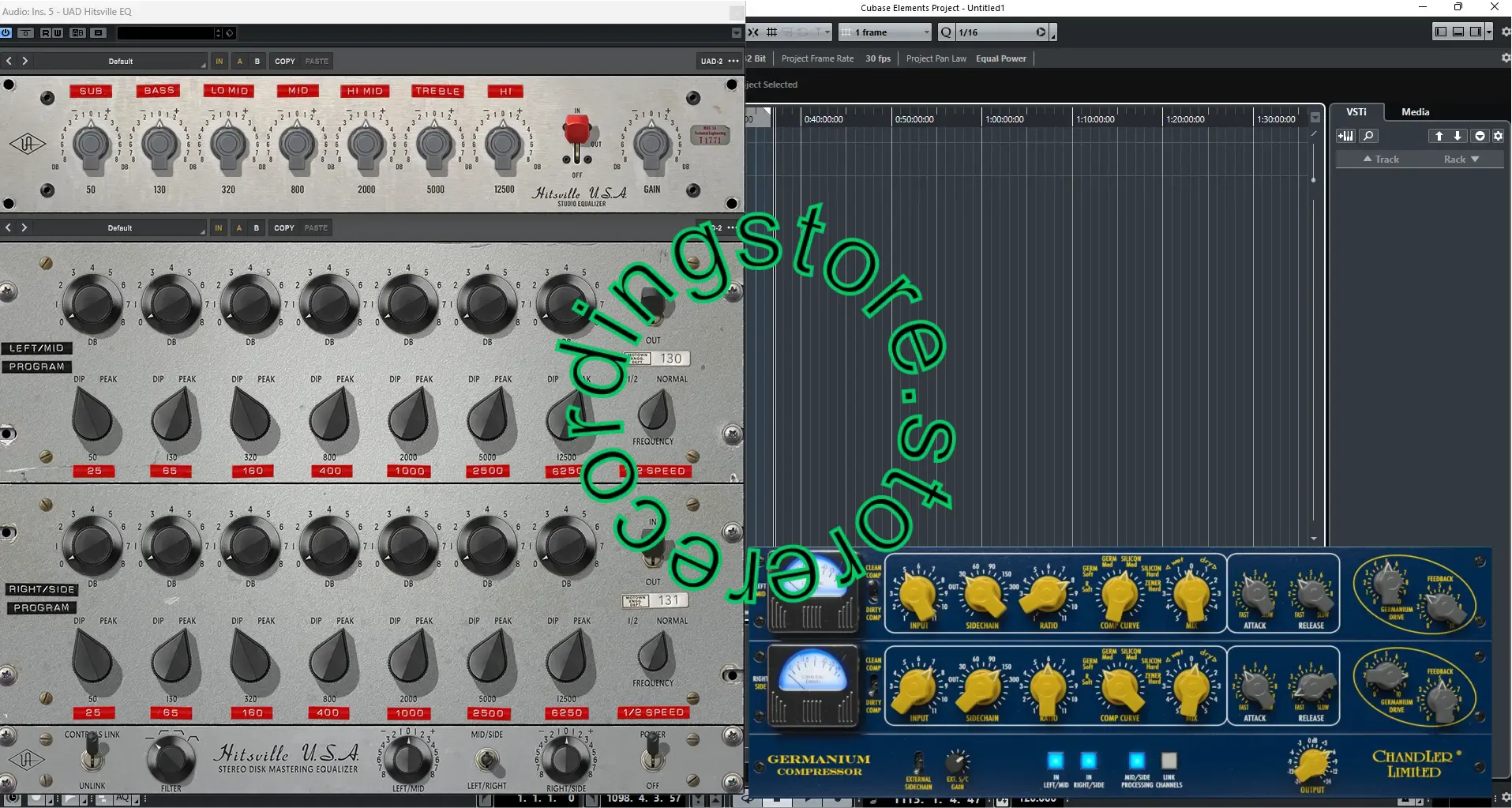Toggle the Quantize (Q) icon in Cubase

946,32
